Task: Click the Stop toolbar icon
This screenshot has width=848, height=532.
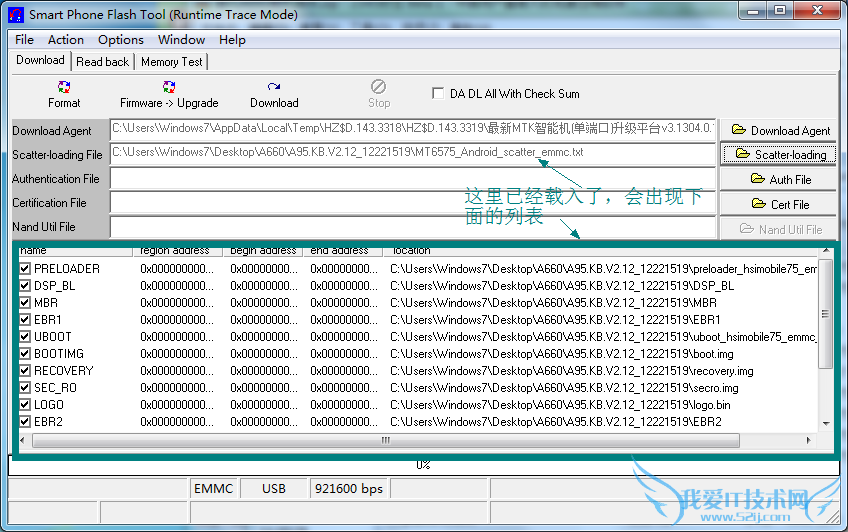Action: pyautogui.click(x=379, y=88)
